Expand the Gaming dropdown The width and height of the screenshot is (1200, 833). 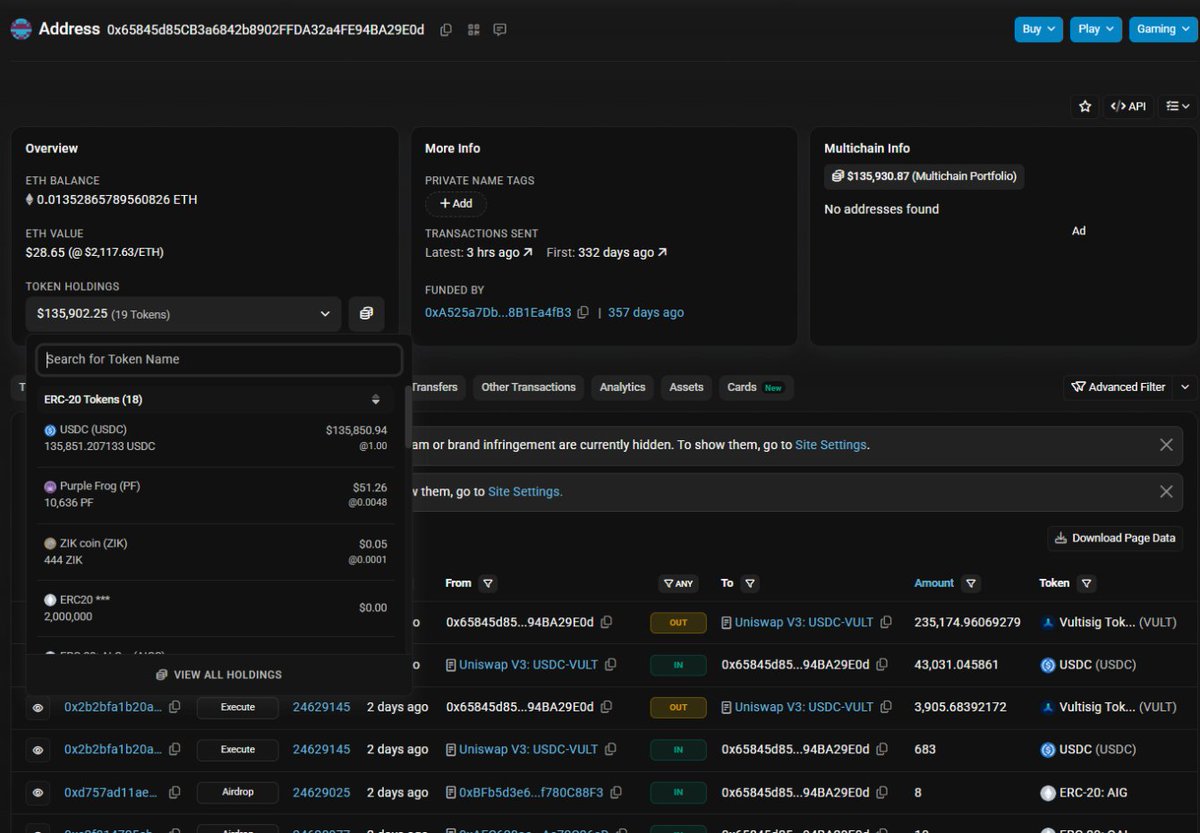click(1162, 29)
